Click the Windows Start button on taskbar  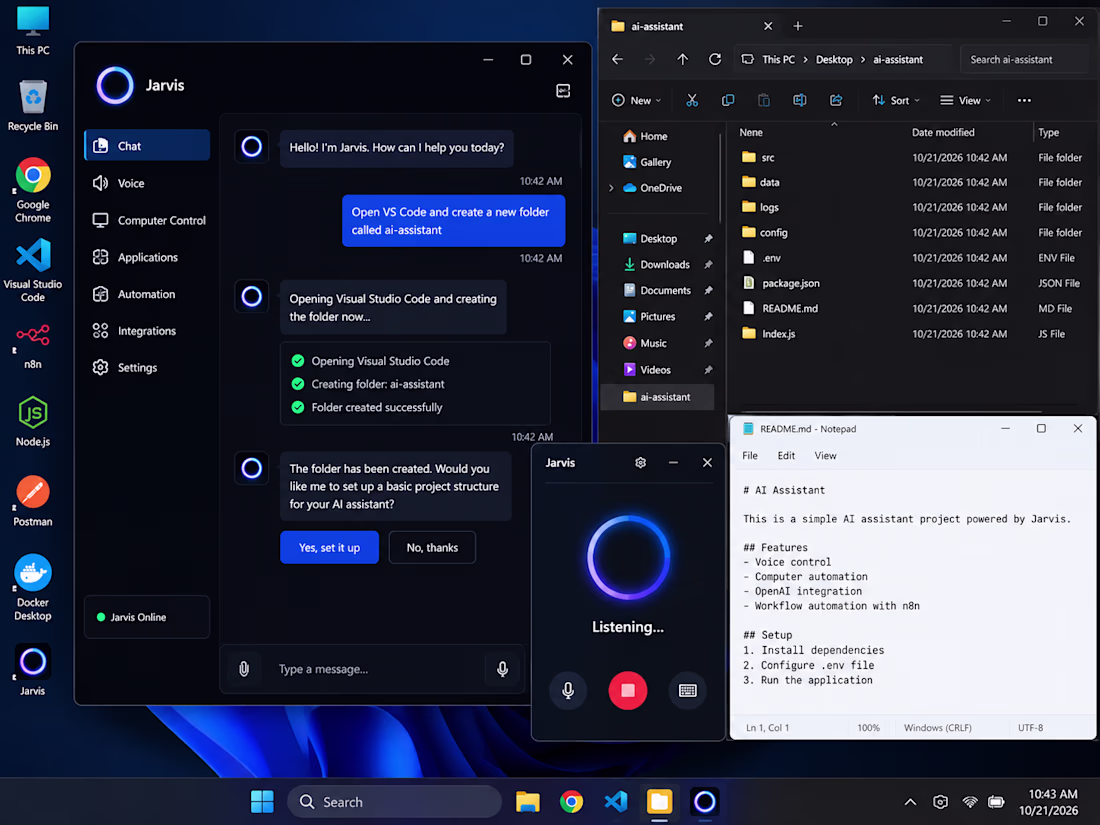coord(262,801)
